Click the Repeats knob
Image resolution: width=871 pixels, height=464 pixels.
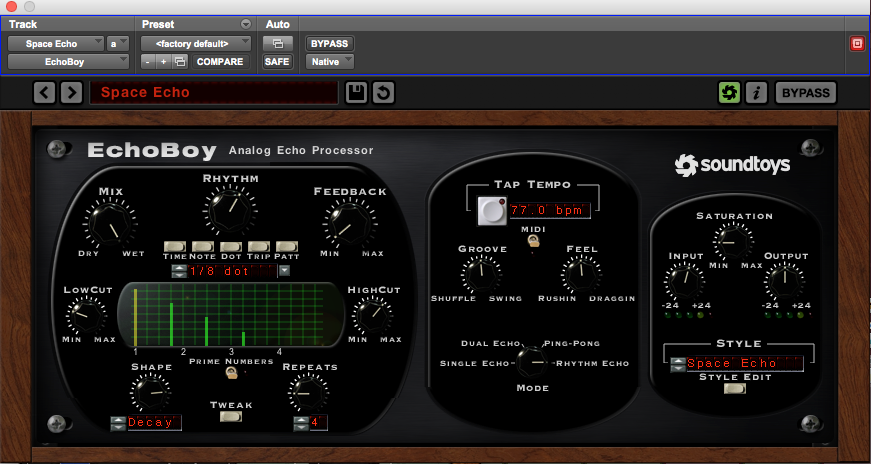pyautogui.click(x=308, y=392)
